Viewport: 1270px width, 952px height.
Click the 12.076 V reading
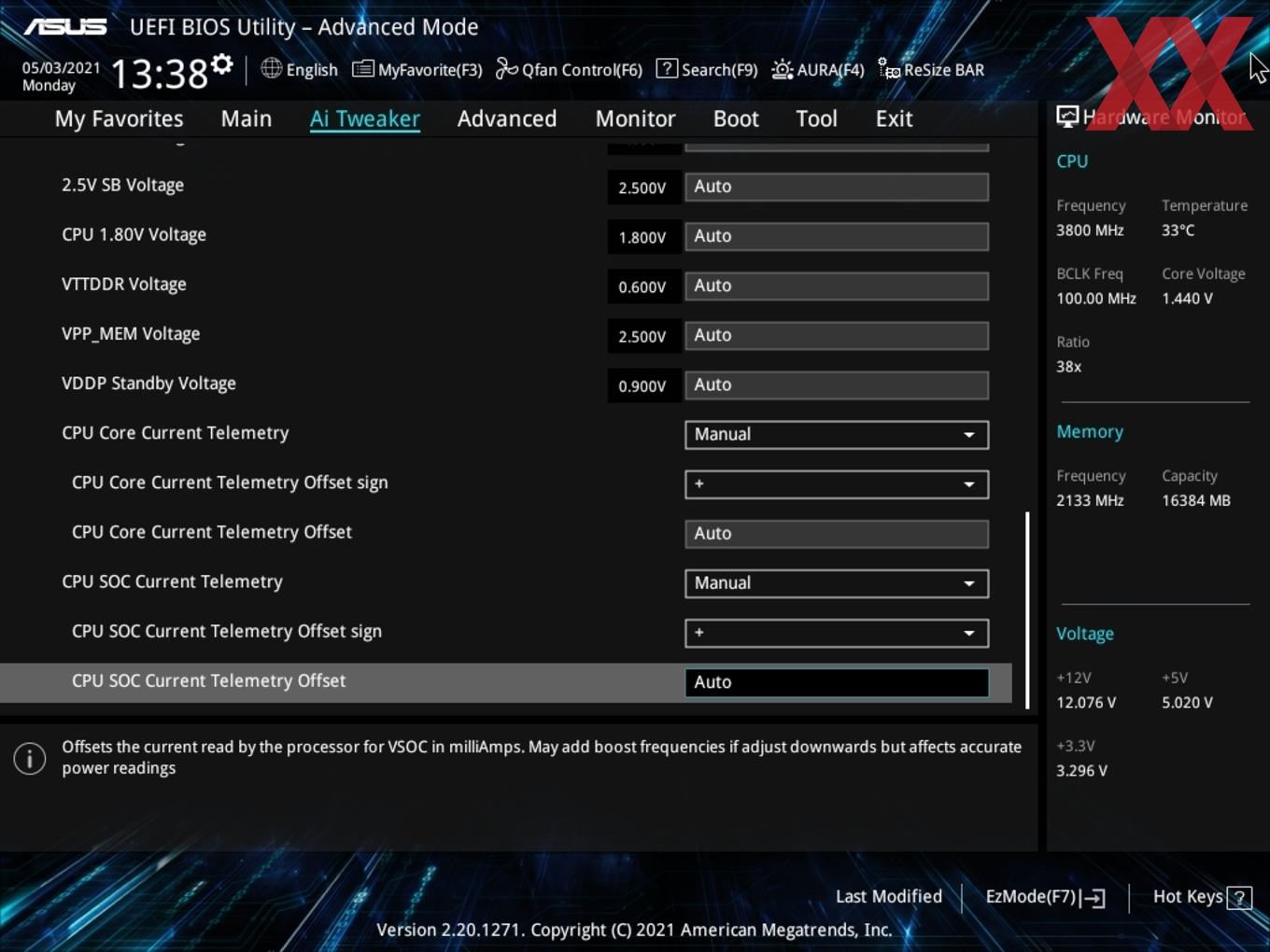(1086, 702)
